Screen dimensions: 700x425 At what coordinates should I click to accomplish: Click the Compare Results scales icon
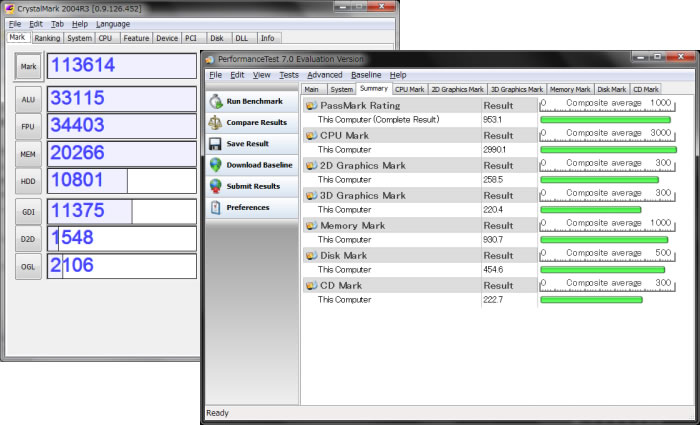point(216,122)
